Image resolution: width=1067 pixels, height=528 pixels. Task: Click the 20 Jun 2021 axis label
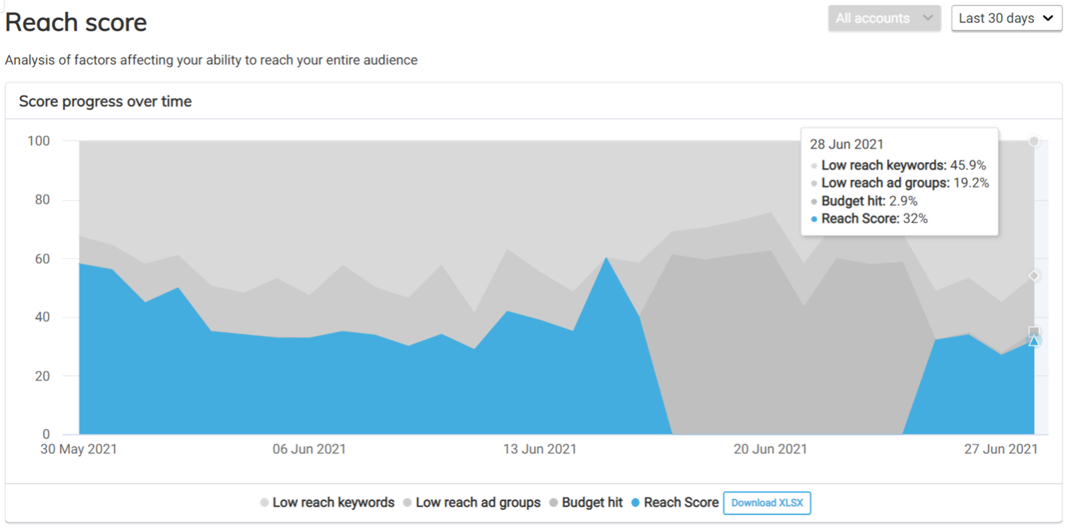[770, 449]
